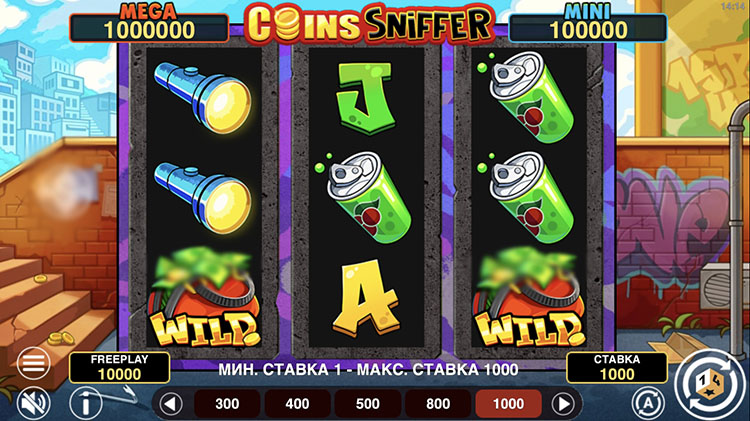Image resolution: width=750 pixels, height=421 pixels.
Task: Show lower bet values with left arrow
Action: click(x=171, y=404)
